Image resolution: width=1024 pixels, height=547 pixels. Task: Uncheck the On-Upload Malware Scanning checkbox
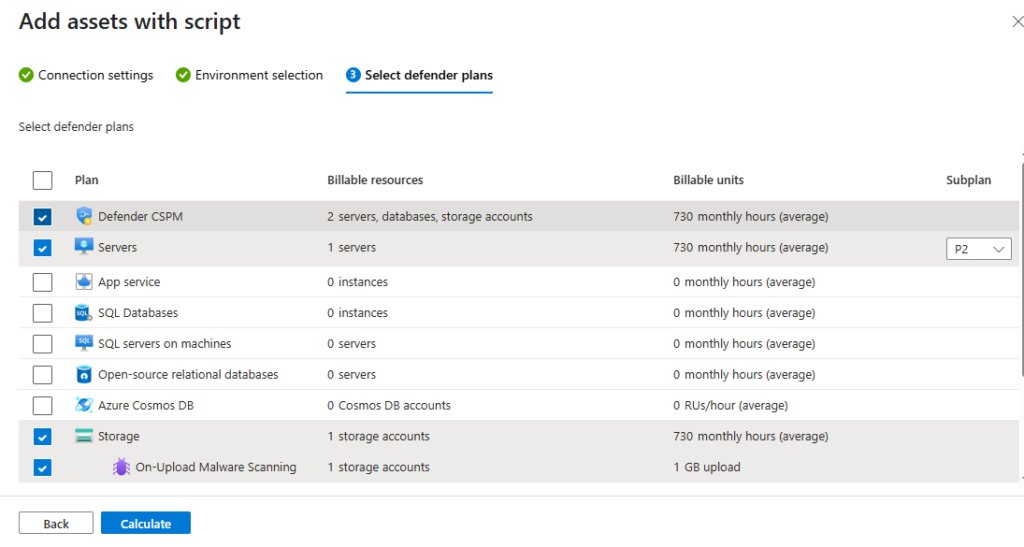42,467
